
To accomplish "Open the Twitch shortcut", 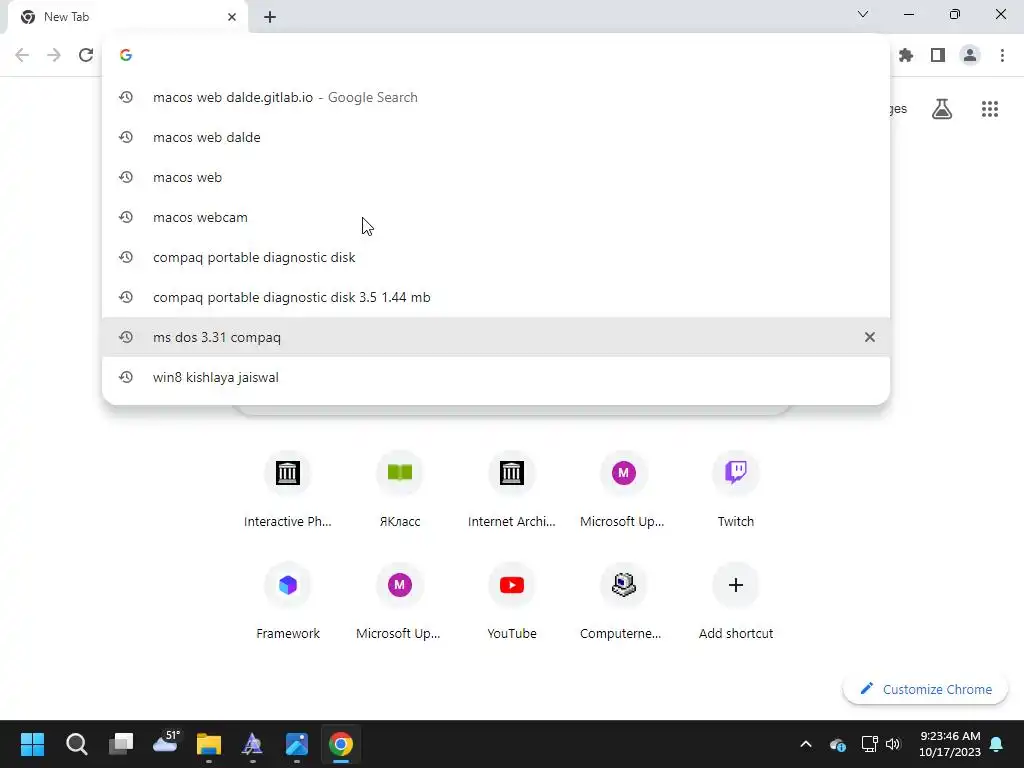I will click(735, 488).
